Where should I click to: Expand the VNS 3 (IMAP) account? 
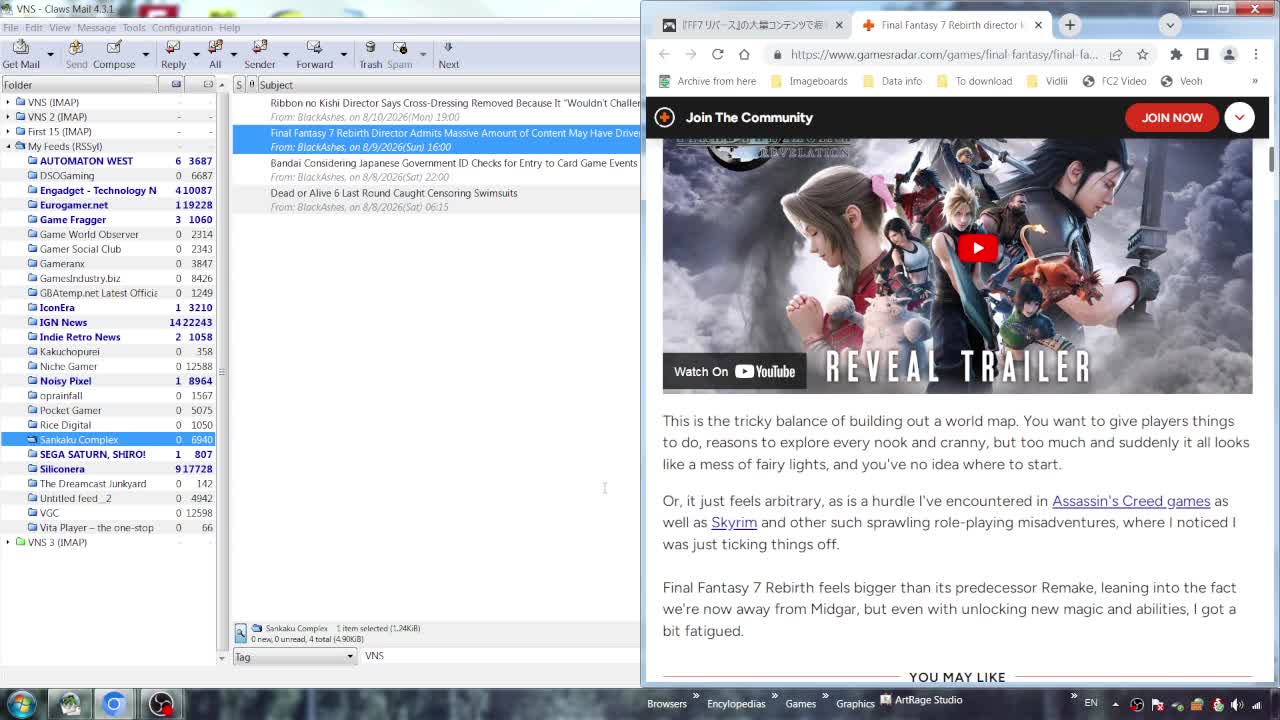(x=8, y=542)
